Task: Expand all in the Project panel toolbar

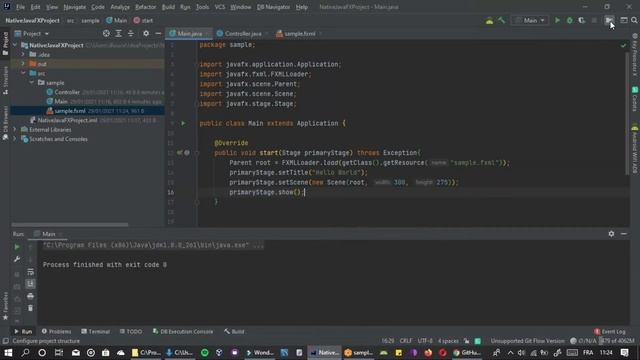Action: tap(118, 33)
